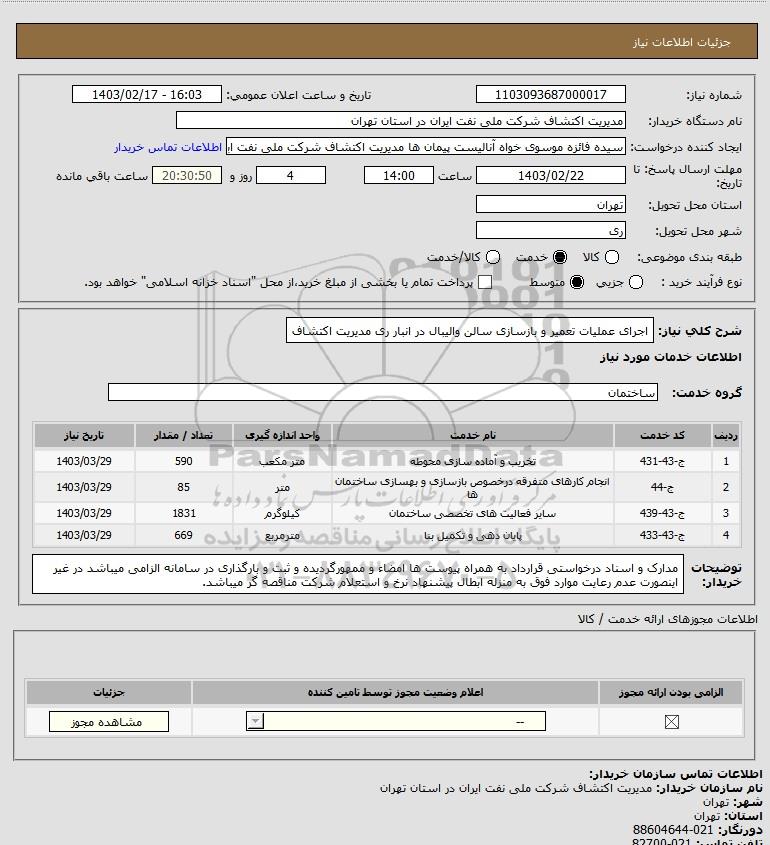Click the مشاهده مجوز button
This screenshot has width=770, height=845.
click(x=108, y=722)
